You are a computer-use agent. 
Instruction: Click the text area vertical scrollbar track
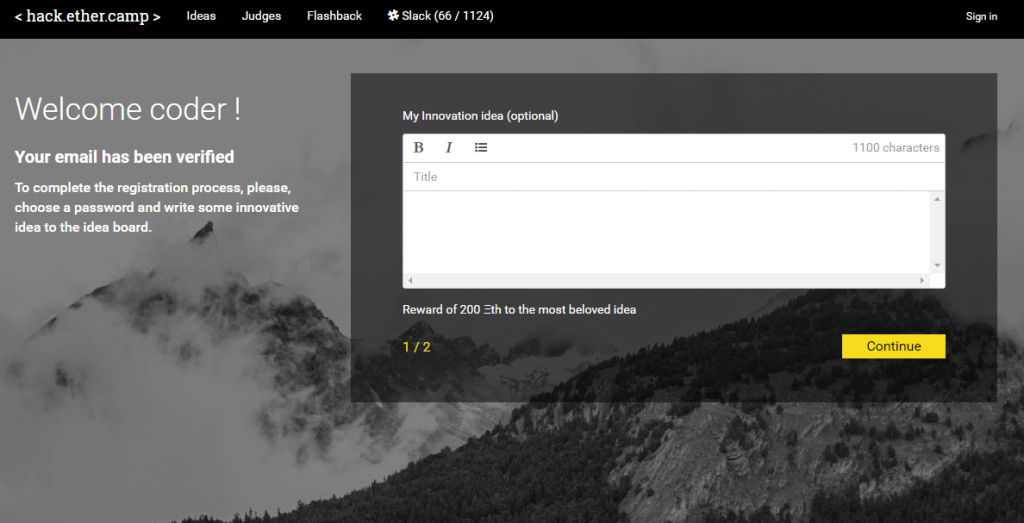click(x=937, y=232)
